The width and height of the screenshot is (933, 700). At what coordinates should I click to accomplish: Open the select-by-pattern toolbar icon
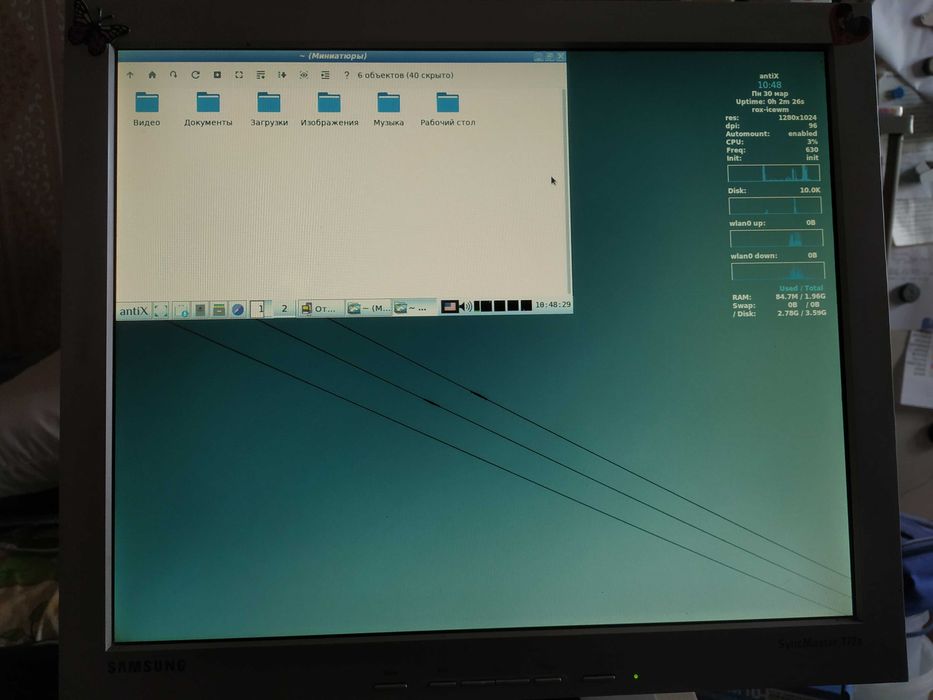coord(325,75)
